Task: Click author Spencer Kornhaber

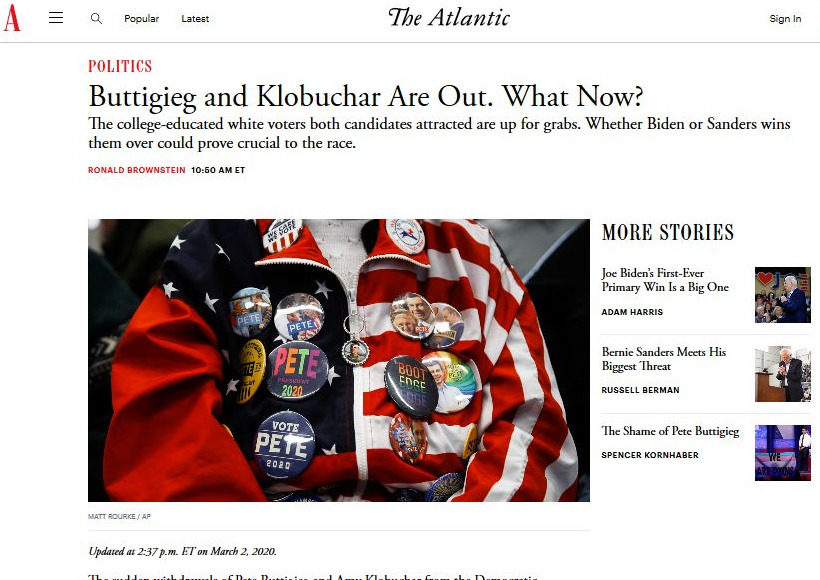Action: coord(650,455)
